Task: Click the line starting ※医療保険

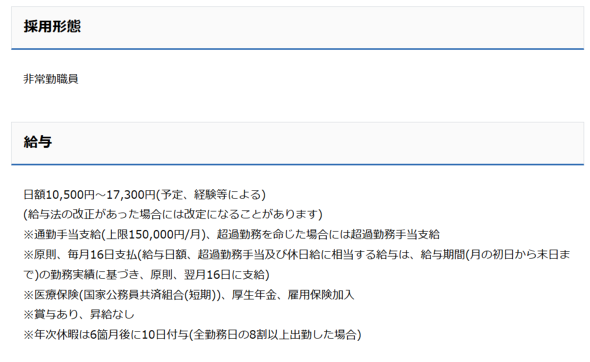Action: click(x=189, y=295)
